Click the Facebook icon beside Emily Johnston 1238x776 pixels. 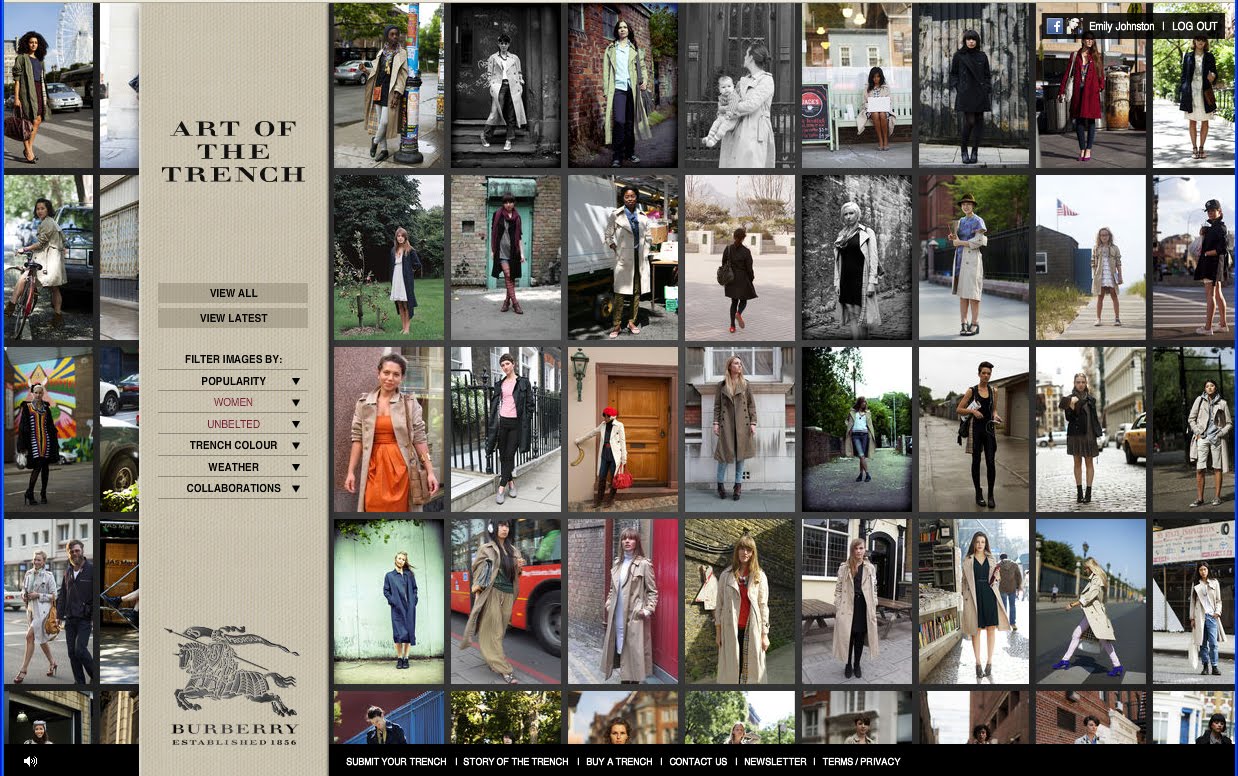pyautogui.click(x=1054, y=26)
